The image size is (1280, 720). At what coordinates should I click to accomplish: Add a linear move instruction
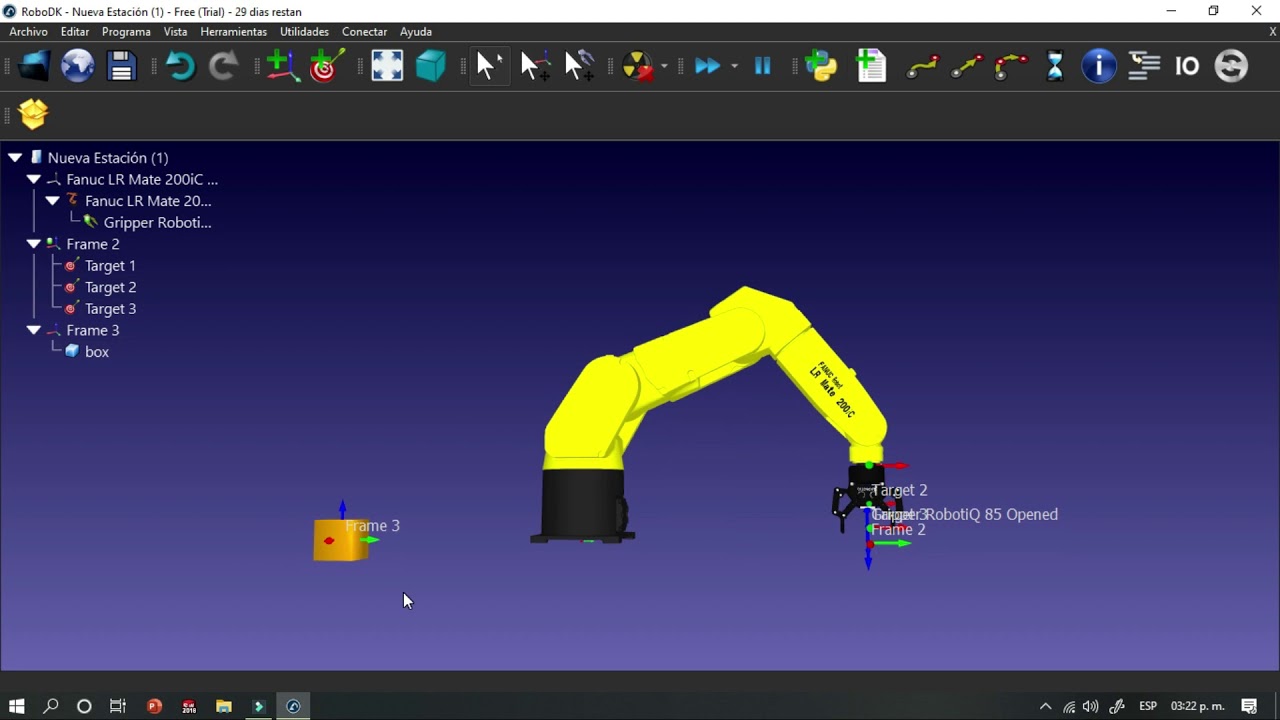966,67
